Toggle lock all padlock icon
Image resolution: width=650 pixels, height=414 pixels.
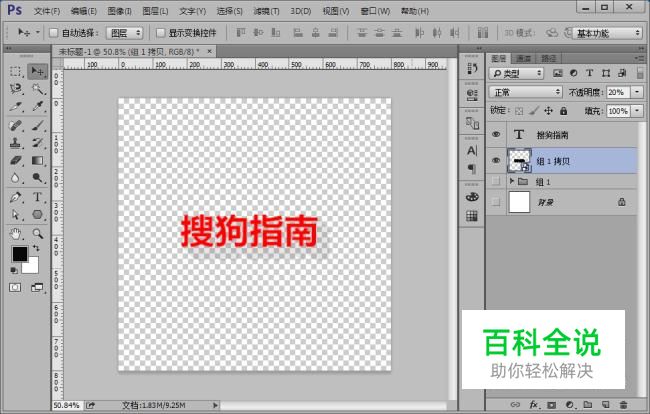tap(563, 111)
